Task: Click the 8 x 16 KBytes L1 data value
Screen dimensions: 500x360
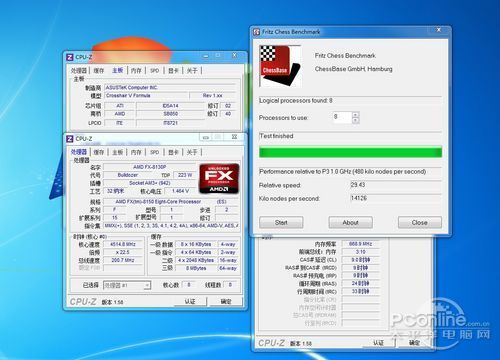Action: click(x=196, y=244)
